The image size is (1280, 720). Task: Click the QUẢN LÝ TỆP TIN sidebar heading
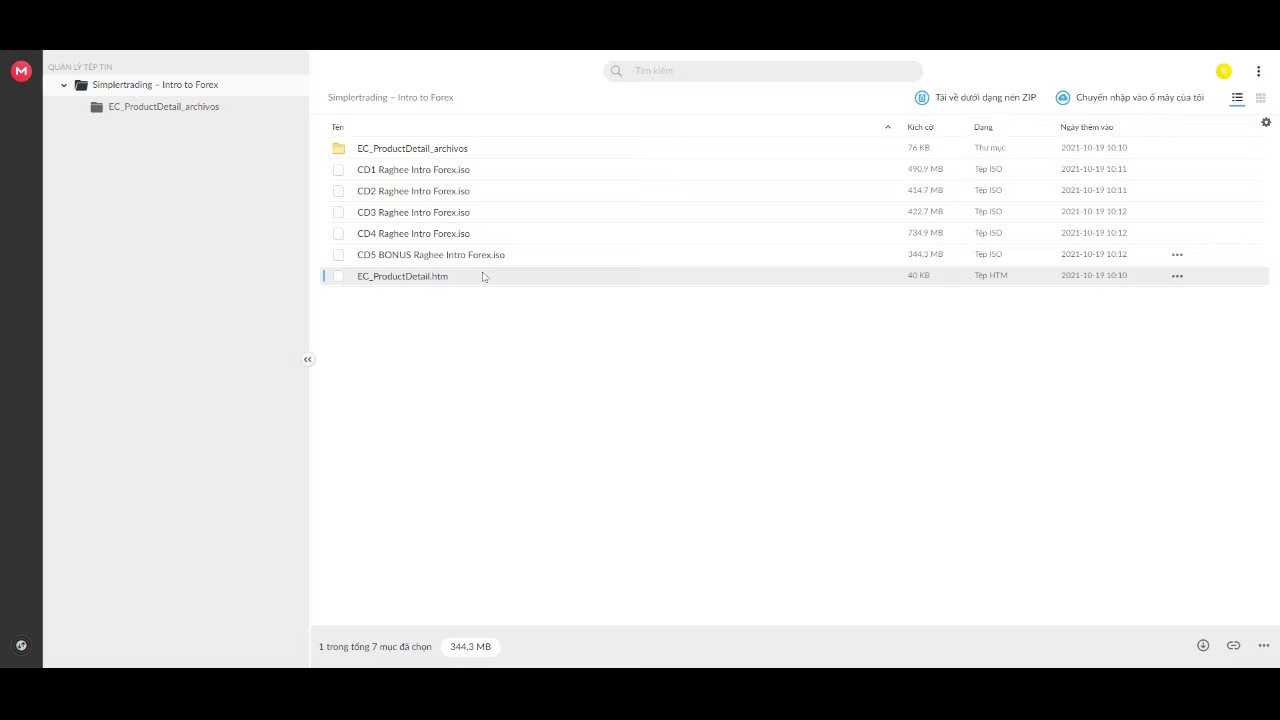pos(80,67)
